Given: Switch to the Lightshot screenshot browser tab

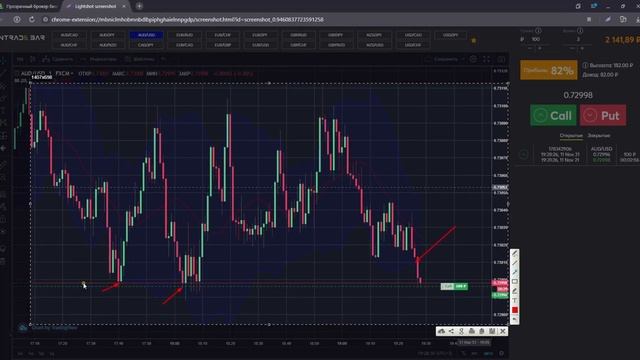Looking at the screenshot, I should click(95, 7).
